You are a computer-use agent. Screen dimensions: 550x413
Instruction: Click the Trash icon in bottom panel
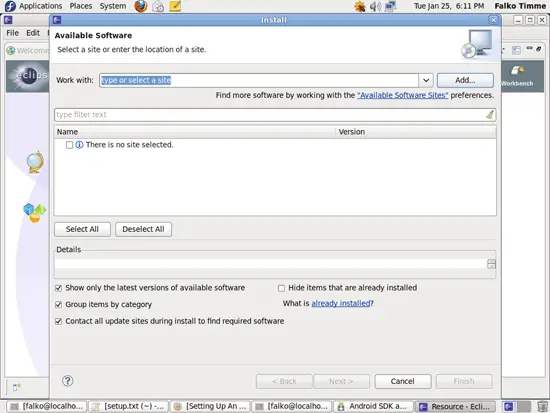pos(542,406)
